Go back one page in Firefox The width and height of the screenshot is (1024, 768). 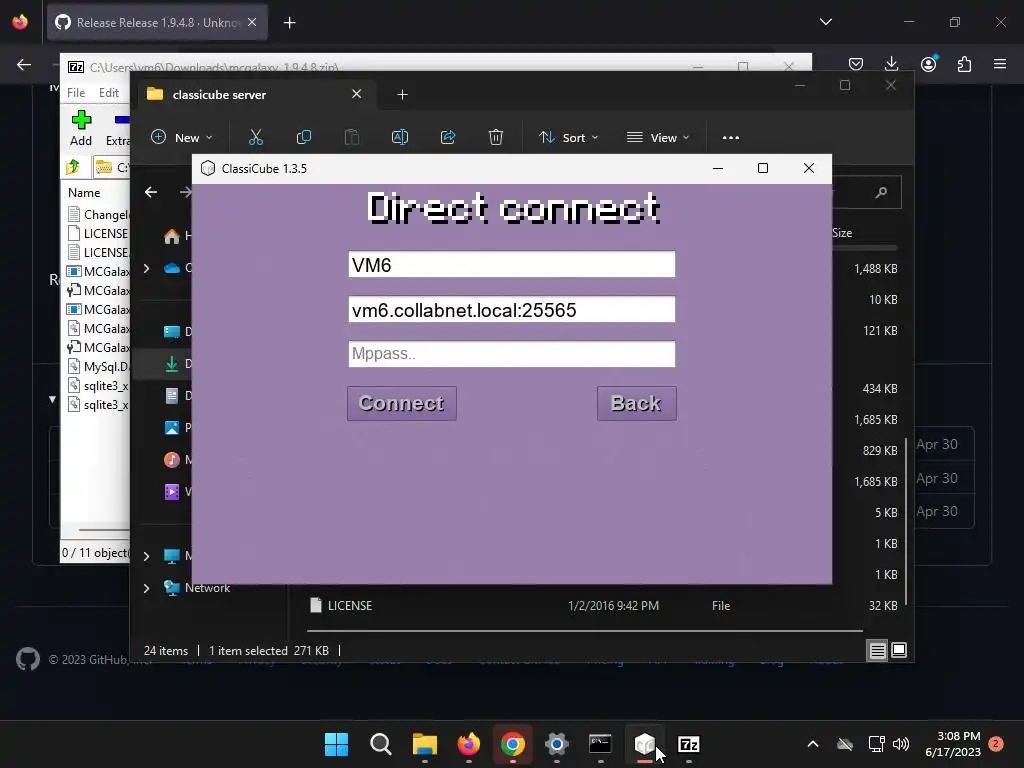click(24, 64)
